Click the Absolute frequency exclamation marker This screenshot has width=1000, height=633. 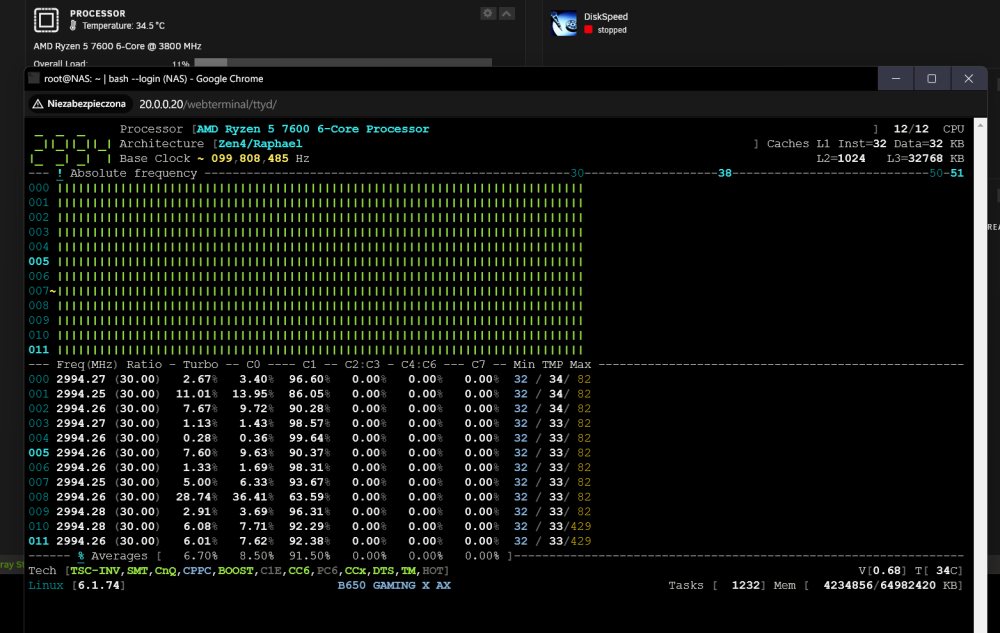(59, 173)
